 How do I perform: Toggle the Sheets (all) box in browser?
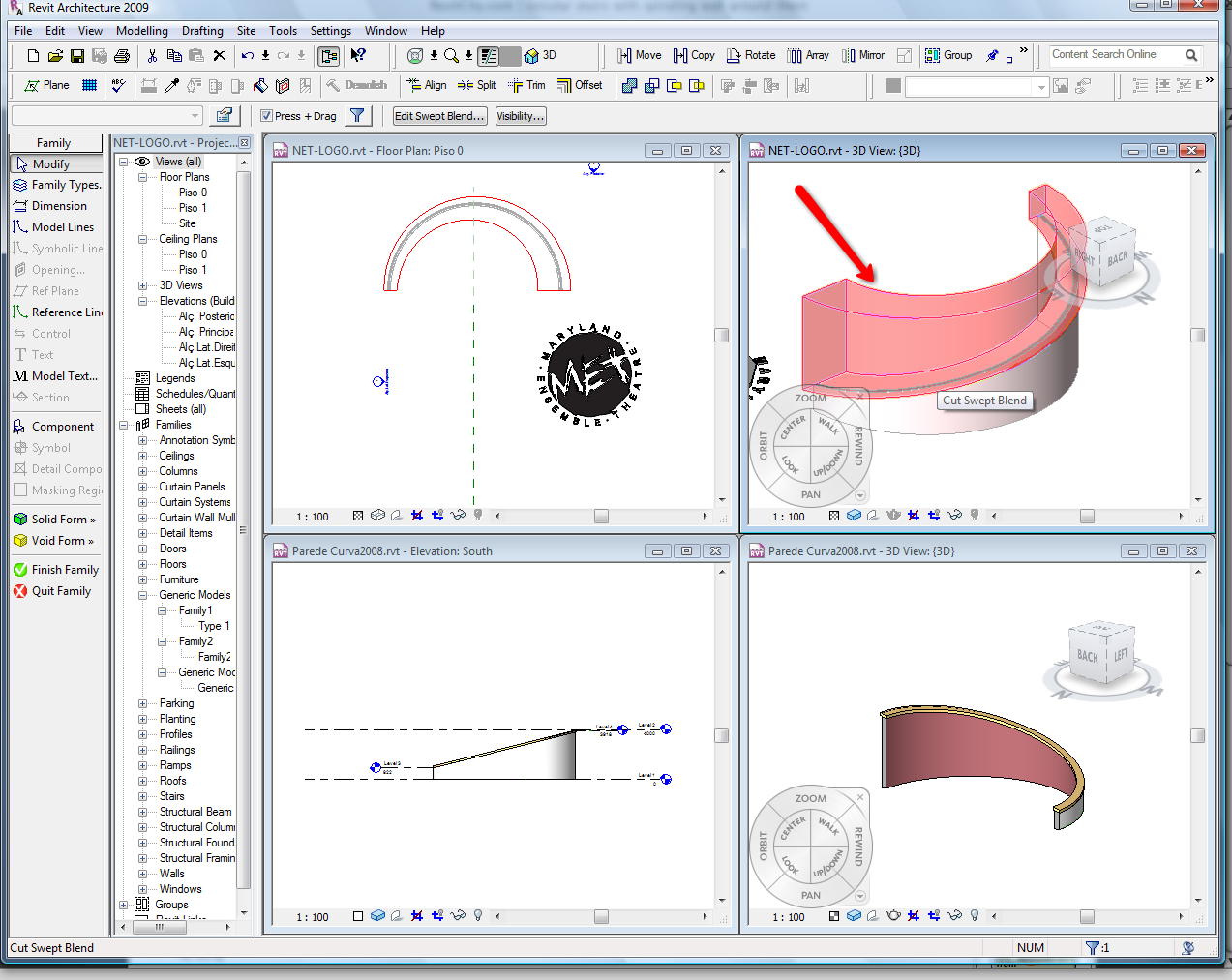142,409
